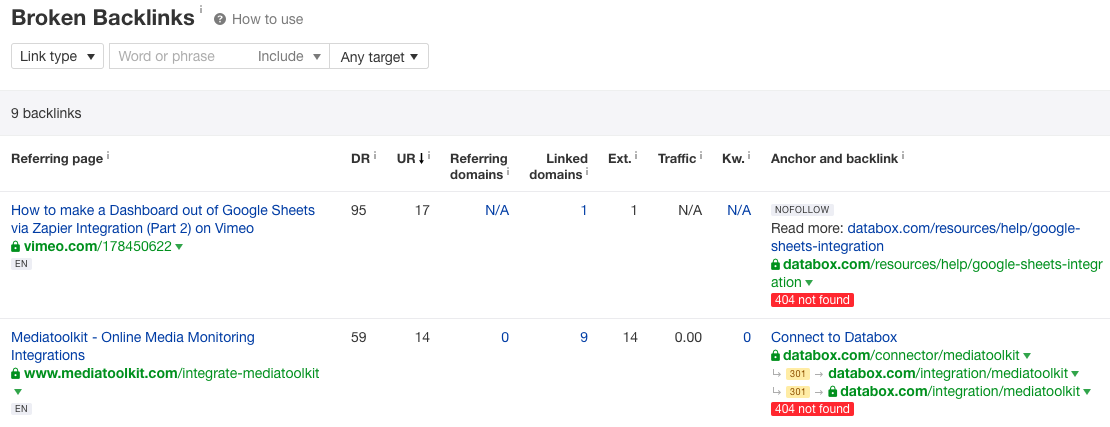Image resolution: width=1110 pixels, height=427 pixels.
Task: Open the Link type dropdown
Action: click(57, 57)
